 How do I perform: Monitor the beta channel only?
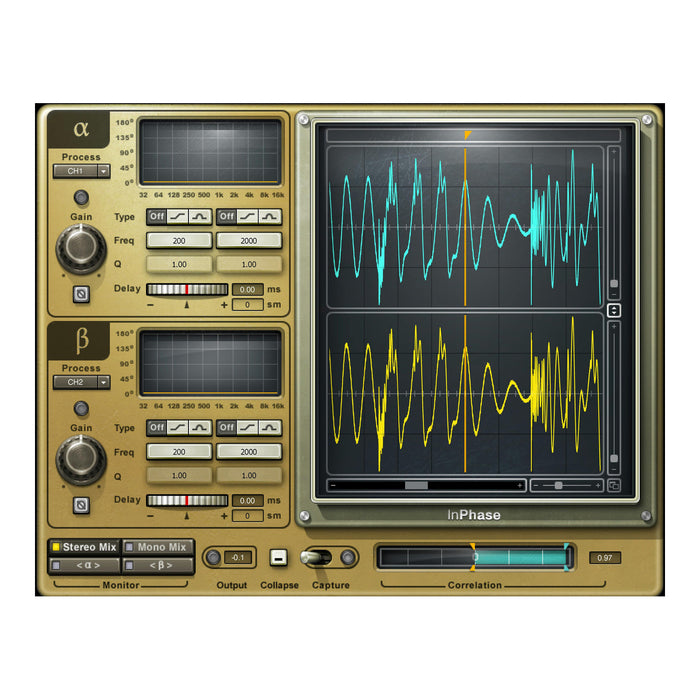coord(158,566)
